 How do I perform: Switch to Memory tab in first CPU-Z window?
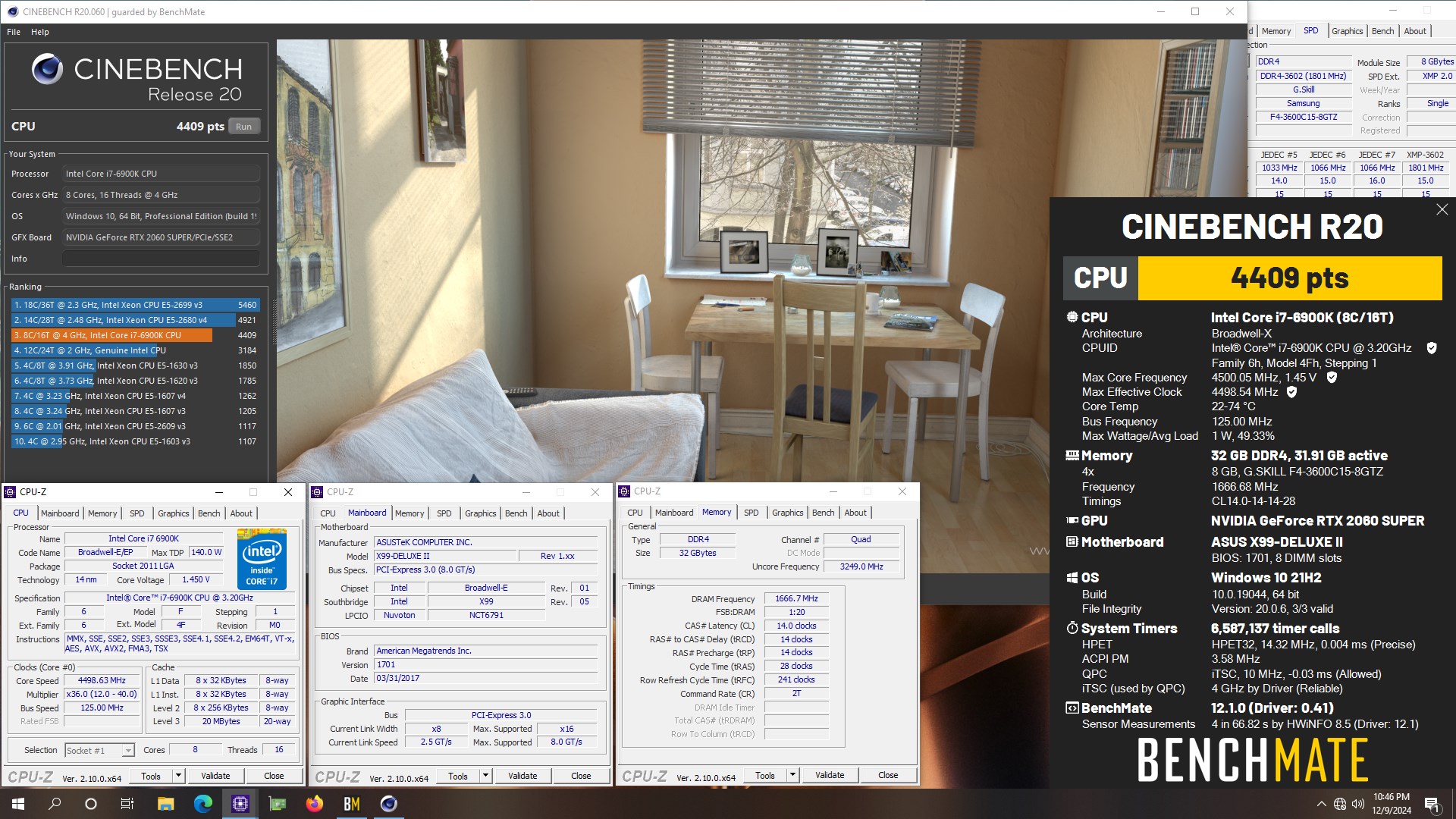[x=102, y=513]
